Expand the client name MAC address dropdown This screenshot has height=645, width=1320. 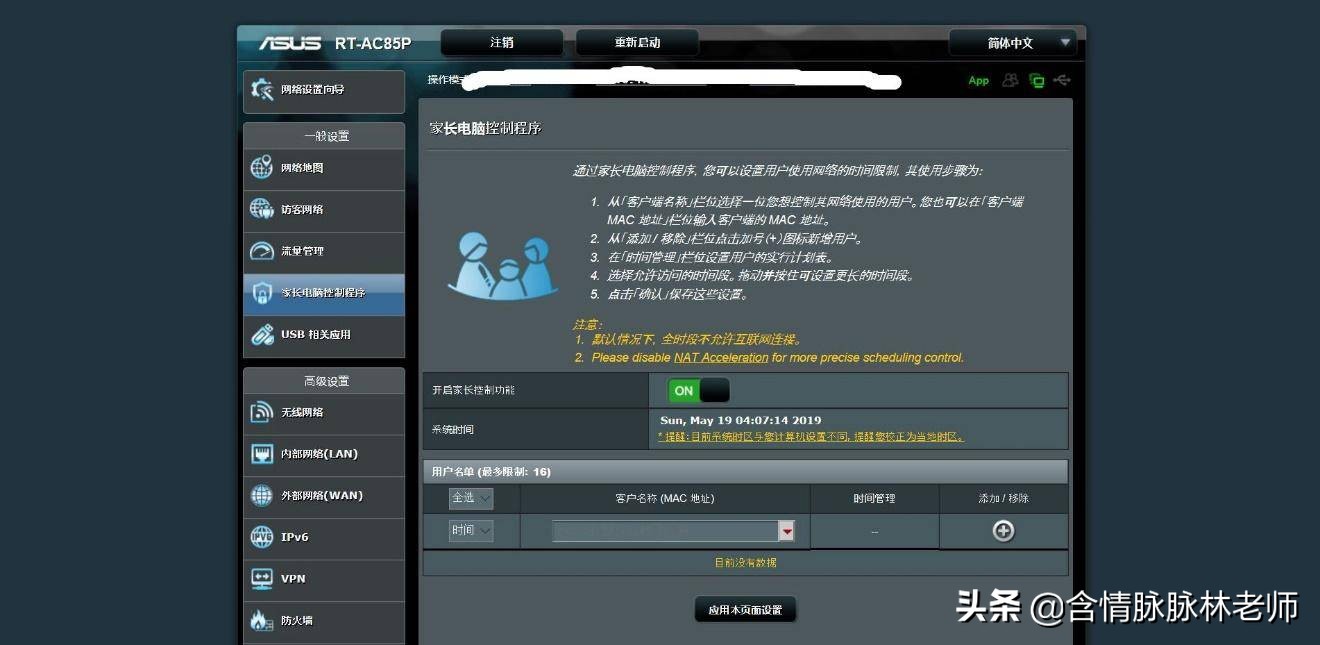click(788, 530)
